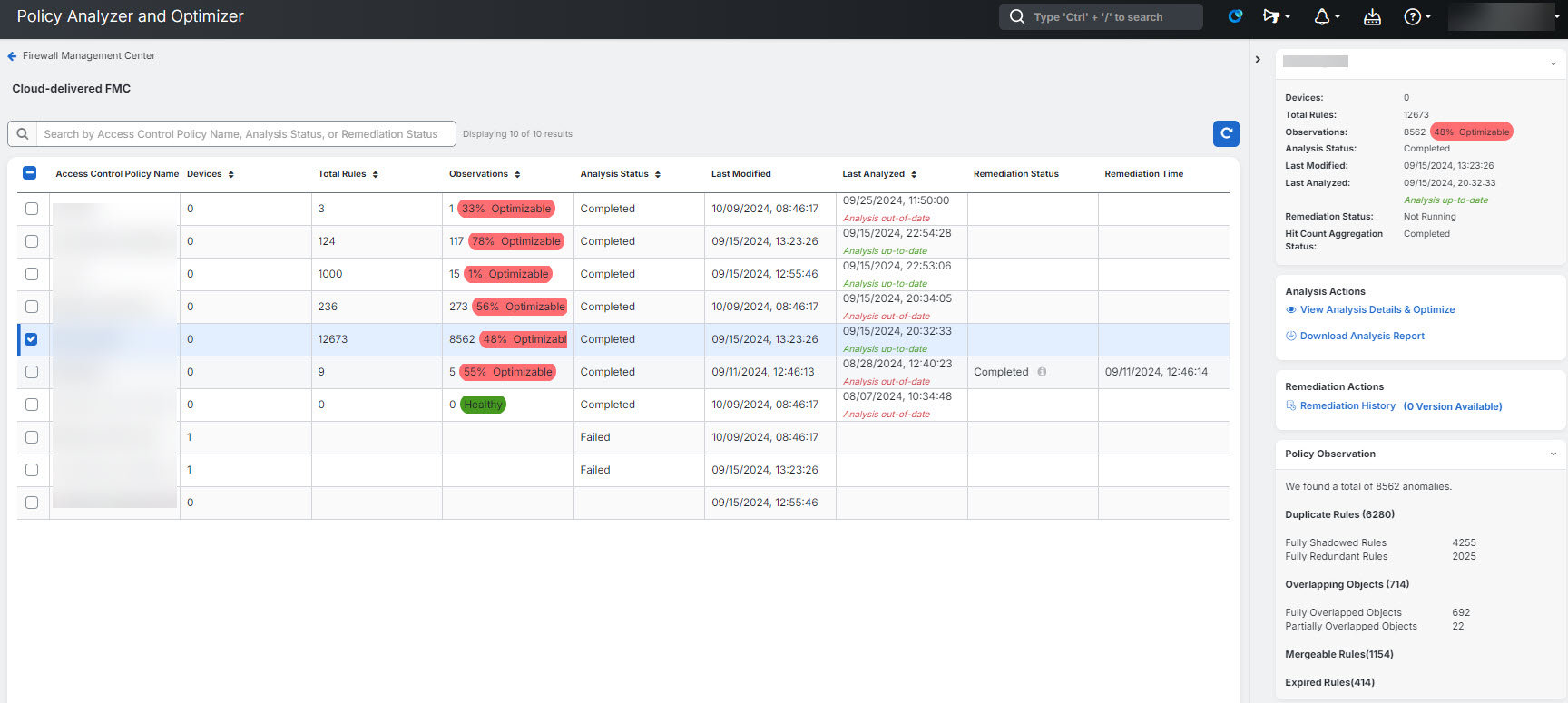Click the 78% Optimizable badge

(x=516, y=241)
